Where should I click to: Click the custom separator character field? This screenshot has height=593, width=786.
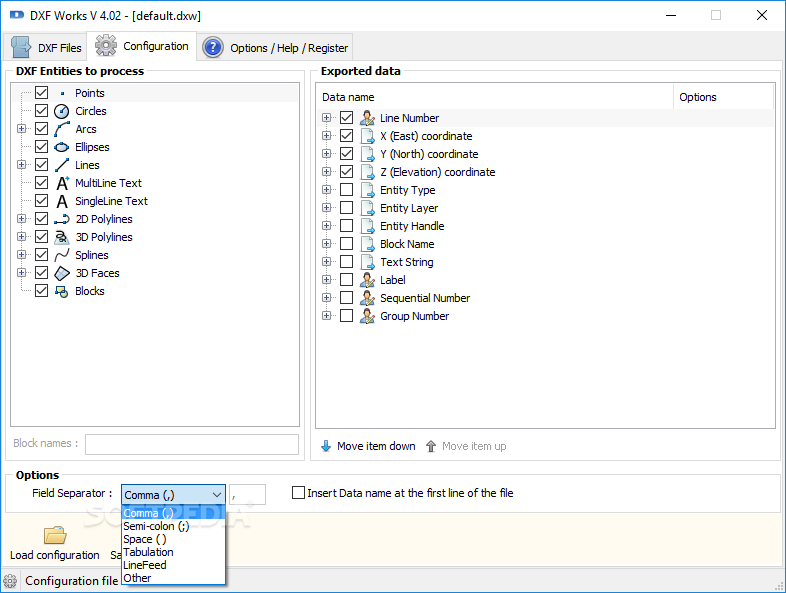pyautogui.click(x=247, y=495)
